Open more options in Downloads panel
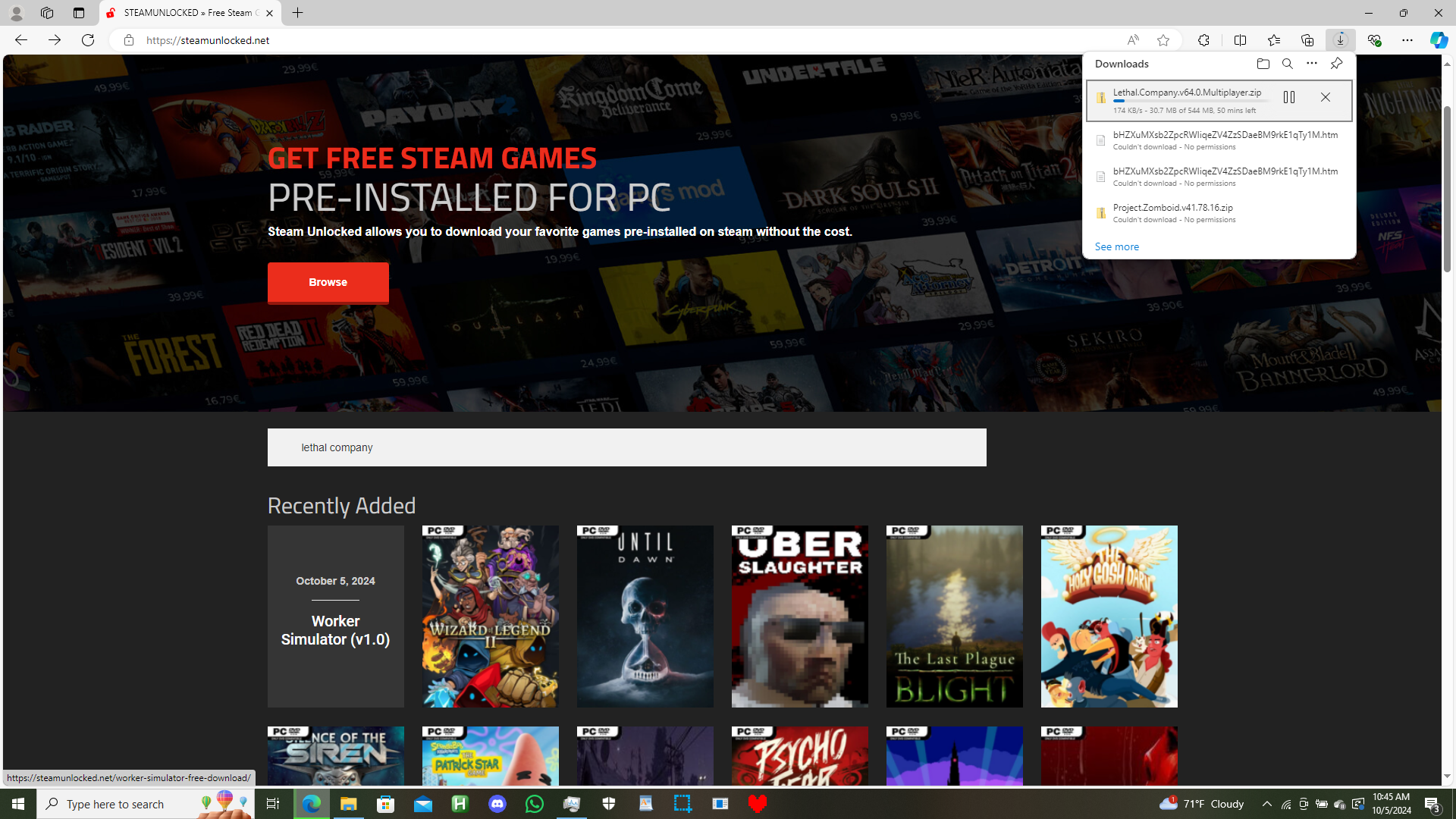Image resolution: width=1456 pixels, height=819 pixels. point(1311,64)
